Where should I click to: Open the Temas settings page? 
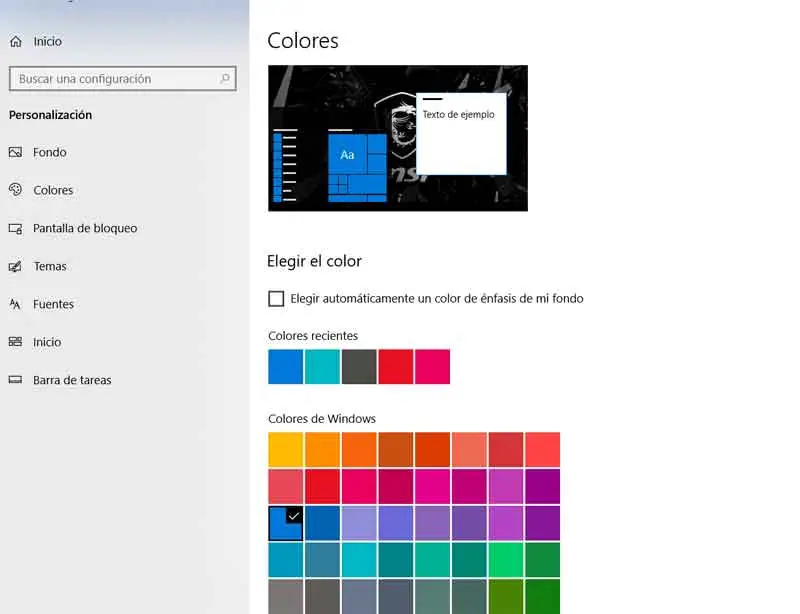click(x=49, y=266)
